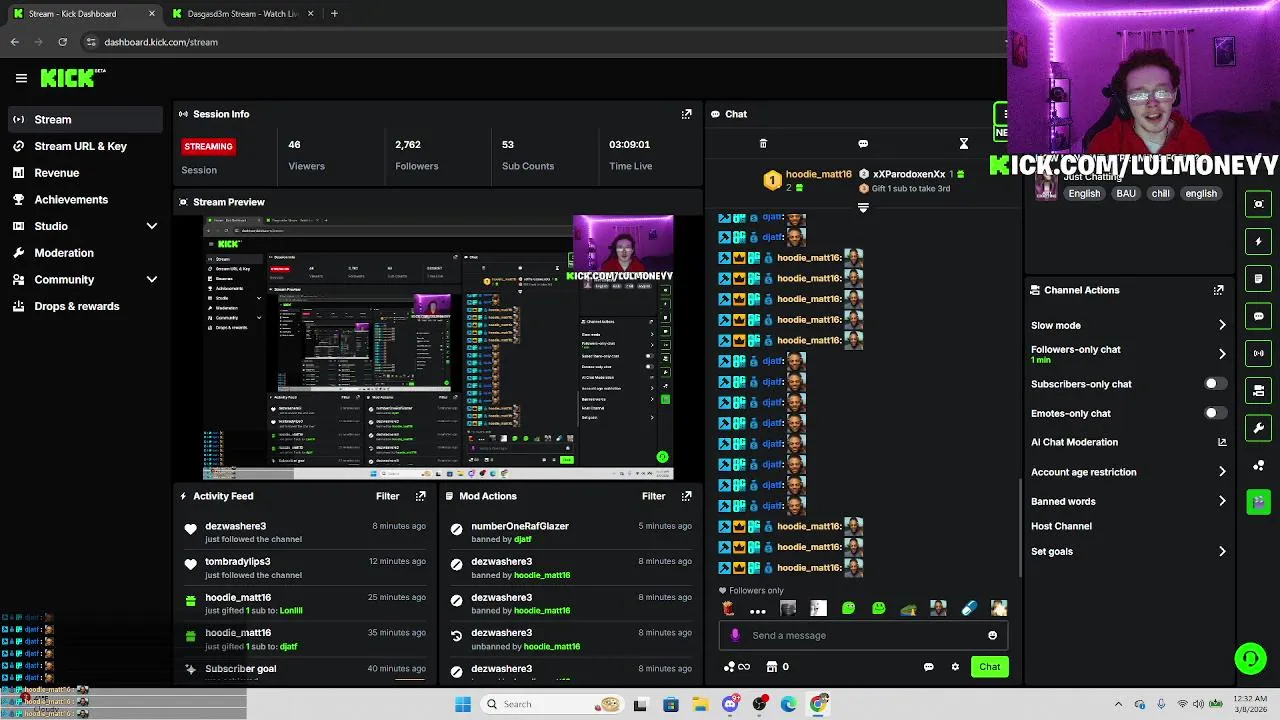Screen dimensions: 1280x720
Task: Click the purple microphone icon in message box
Action: 736,635
